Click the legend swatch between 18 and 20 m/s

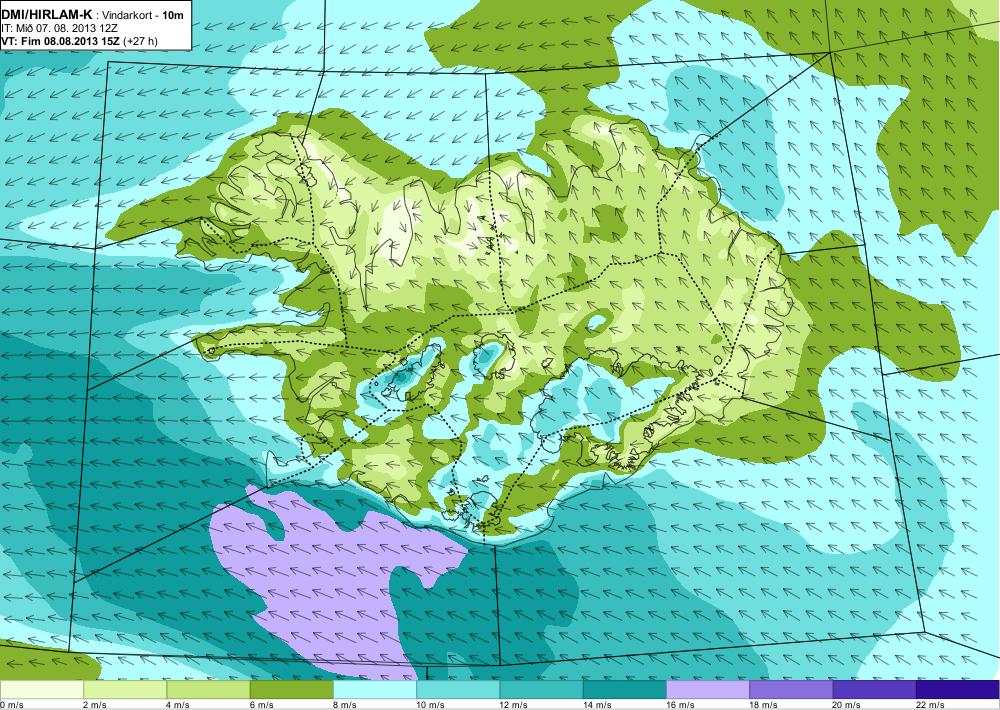(x=791, y=690)
